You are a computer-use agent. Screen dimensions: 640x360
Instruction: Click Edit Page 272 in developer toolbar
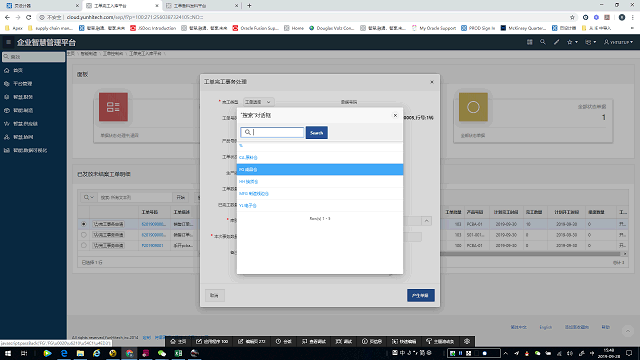point(252,341)
